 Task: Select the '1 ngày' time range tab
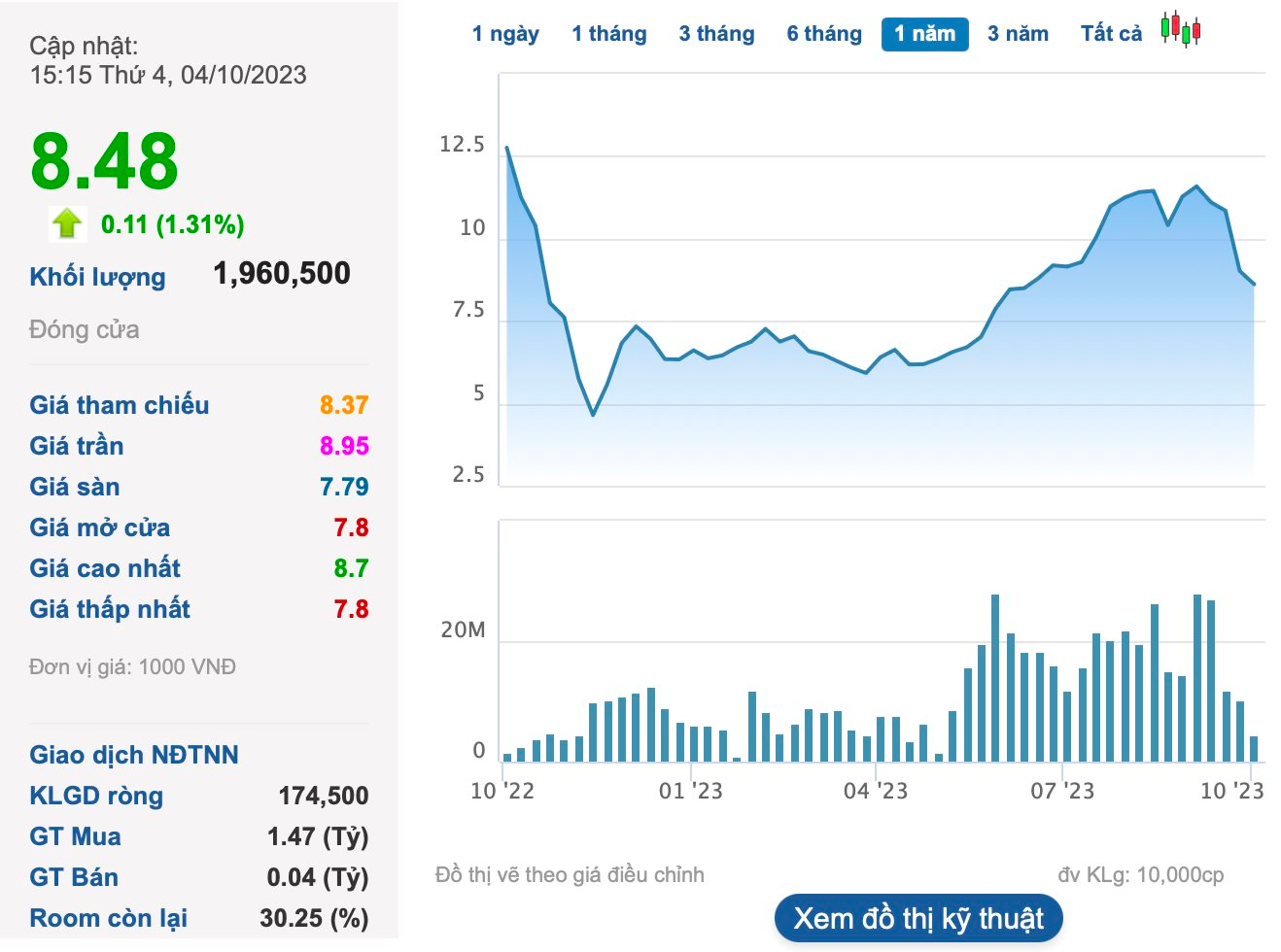[505, 34]
